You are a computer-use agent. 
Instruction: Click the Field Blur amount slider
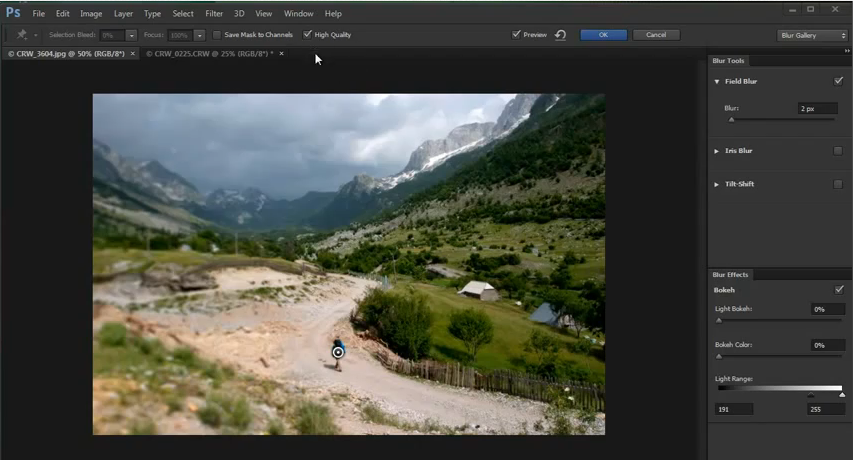coord(731,120)
